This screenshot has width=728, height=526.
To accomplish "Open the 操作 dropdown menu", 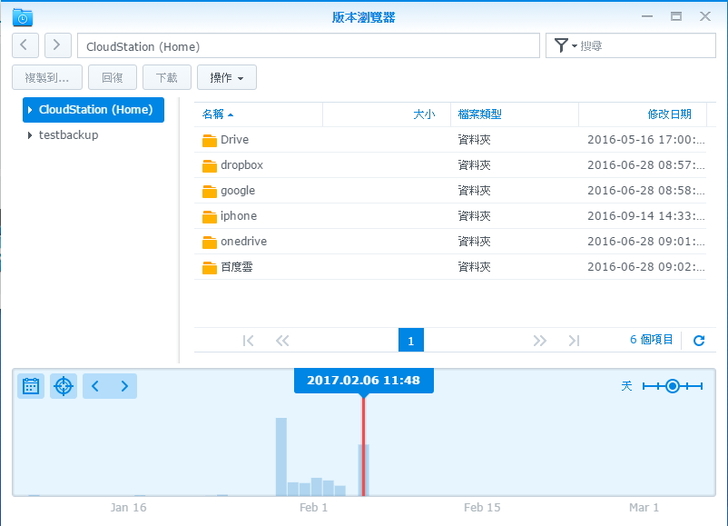I will tap(227, 78).
